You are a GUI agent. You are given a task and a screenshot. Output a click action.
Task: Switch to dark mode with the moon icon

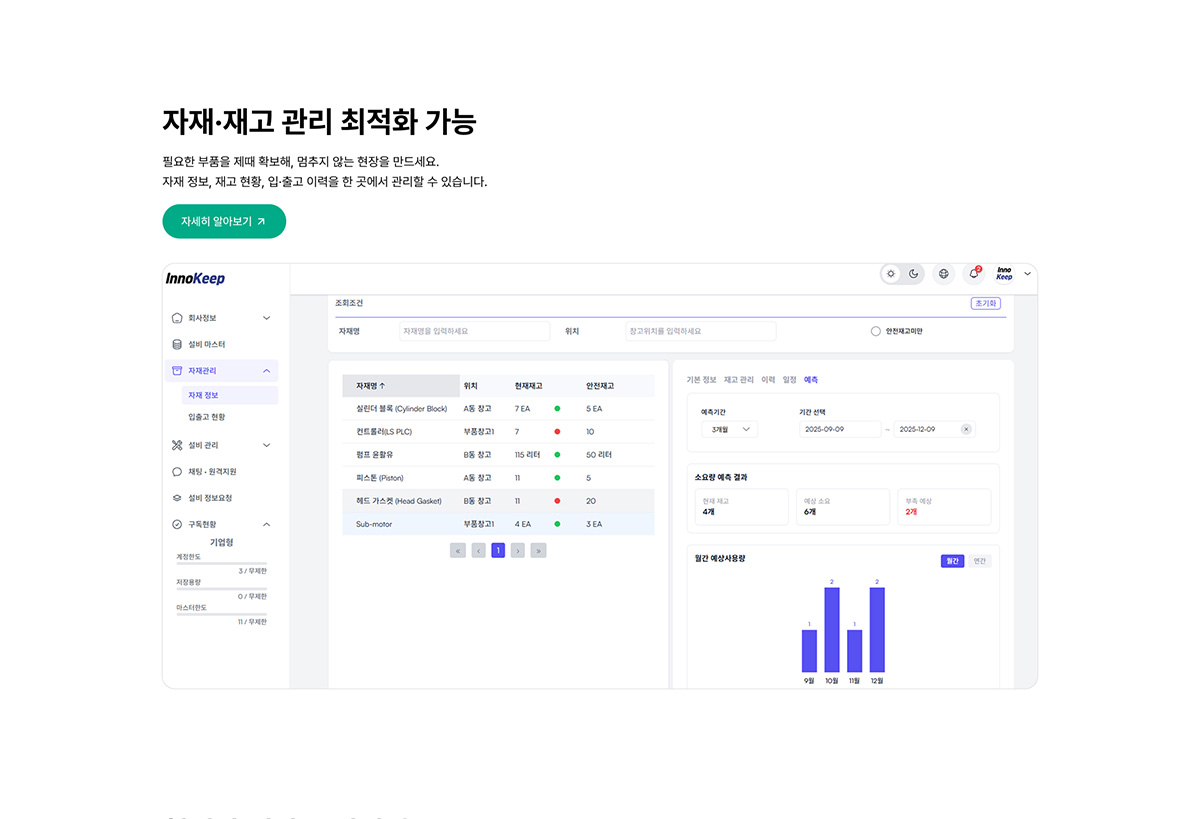tap(913, 274)
